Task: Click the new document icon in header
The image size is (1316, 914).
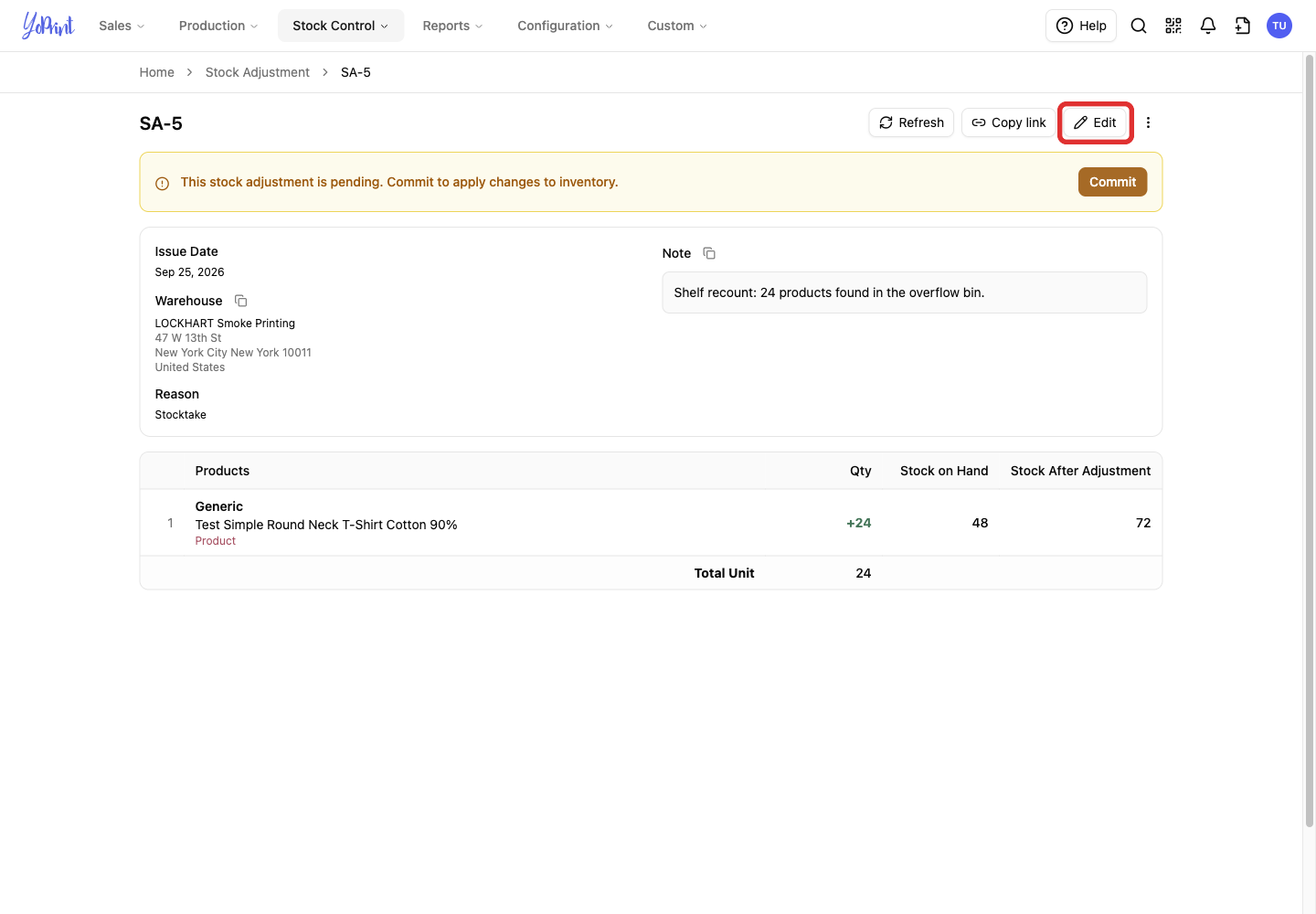Action: pyautogui.click(x=1243, y=26)
